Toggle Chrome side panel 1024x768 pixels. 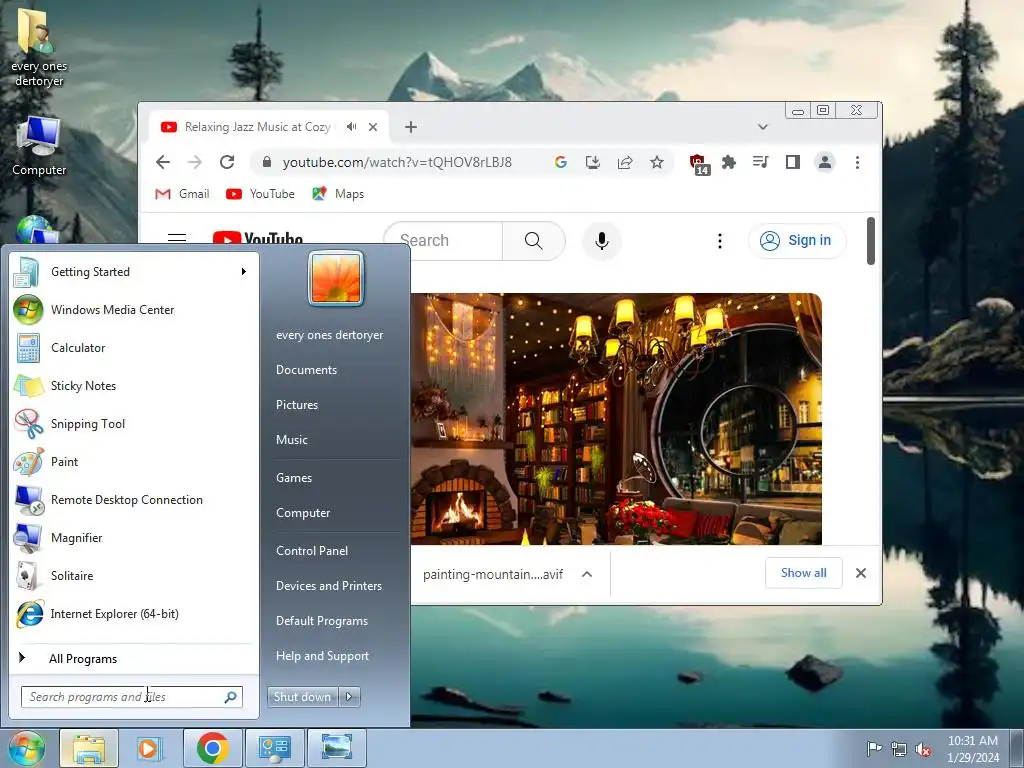click(x=793, y=162)
